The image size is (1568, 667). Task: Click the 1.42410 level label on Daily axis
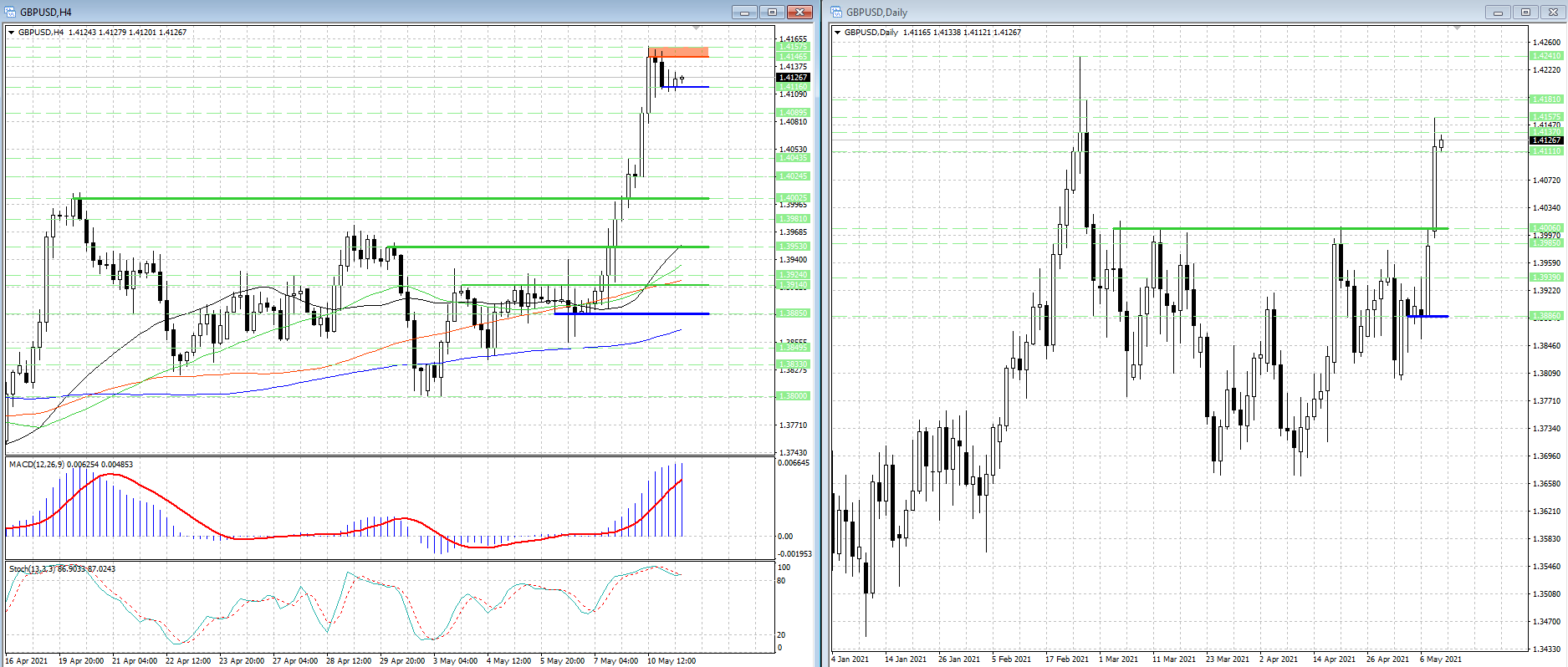[1546, 56]
